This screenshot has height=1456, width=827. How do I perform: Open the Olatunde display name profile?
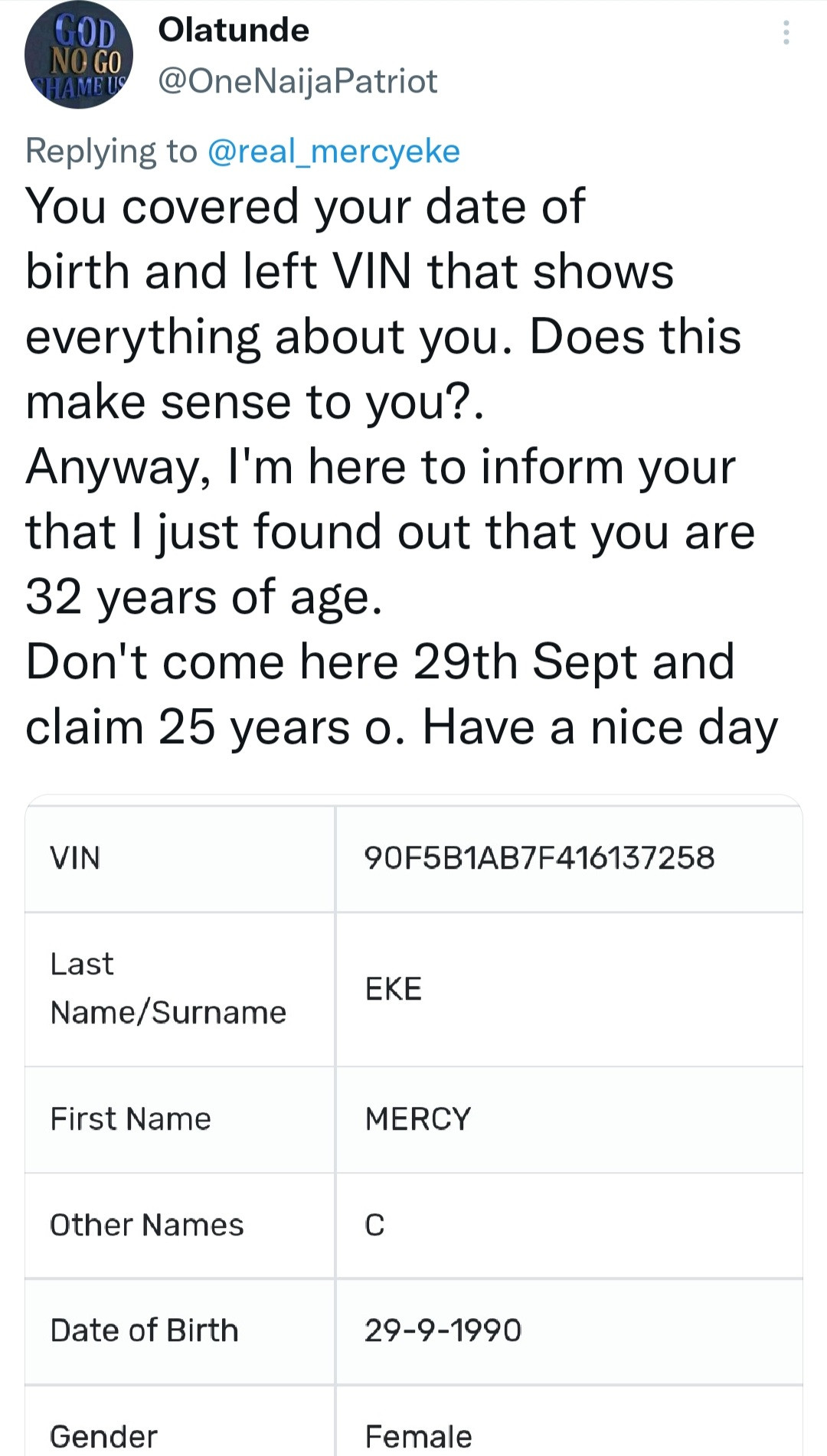pos(234,31)
